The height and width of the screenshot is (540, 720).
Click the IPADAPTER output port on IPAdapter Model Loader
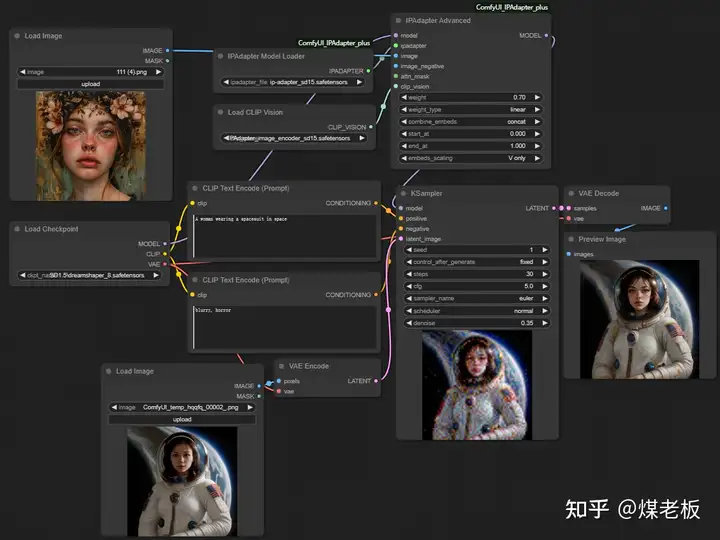[368, 71]
